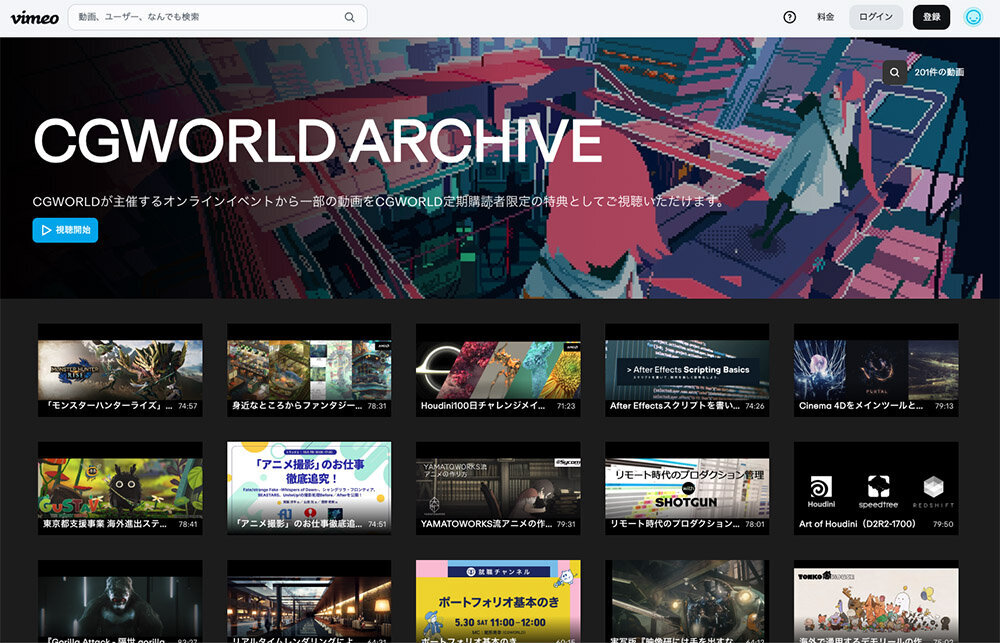1000x643 pixels.
Task: Open the Houdini 100-day challenge video
Action: (x=498, y=368)
